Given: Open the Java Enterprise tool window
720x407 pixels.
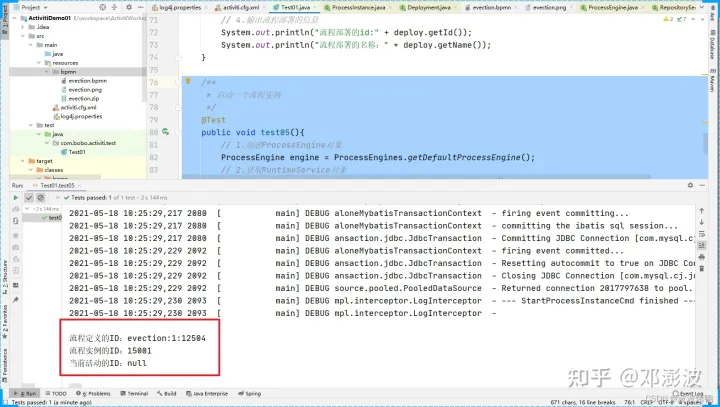Looking at the screenshot, I should point(207,394).
